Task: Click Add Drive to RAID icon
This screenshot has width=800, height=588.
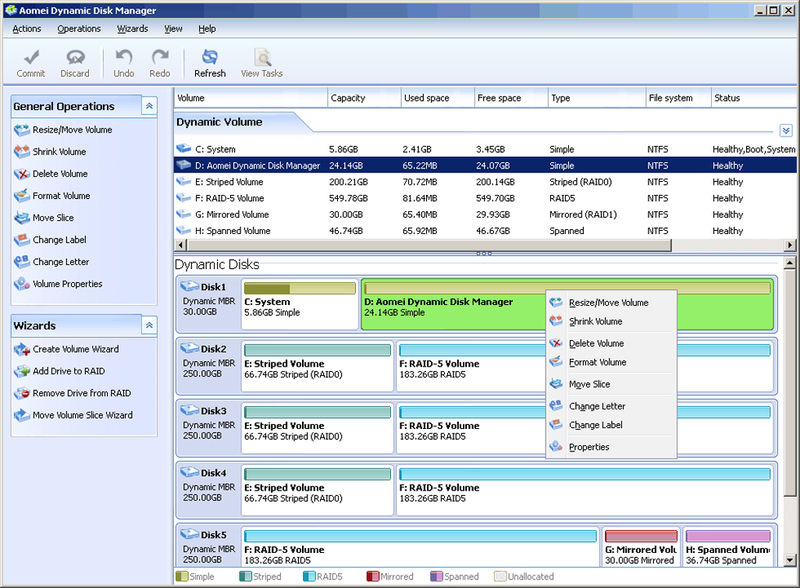Action: pos(22,372)
